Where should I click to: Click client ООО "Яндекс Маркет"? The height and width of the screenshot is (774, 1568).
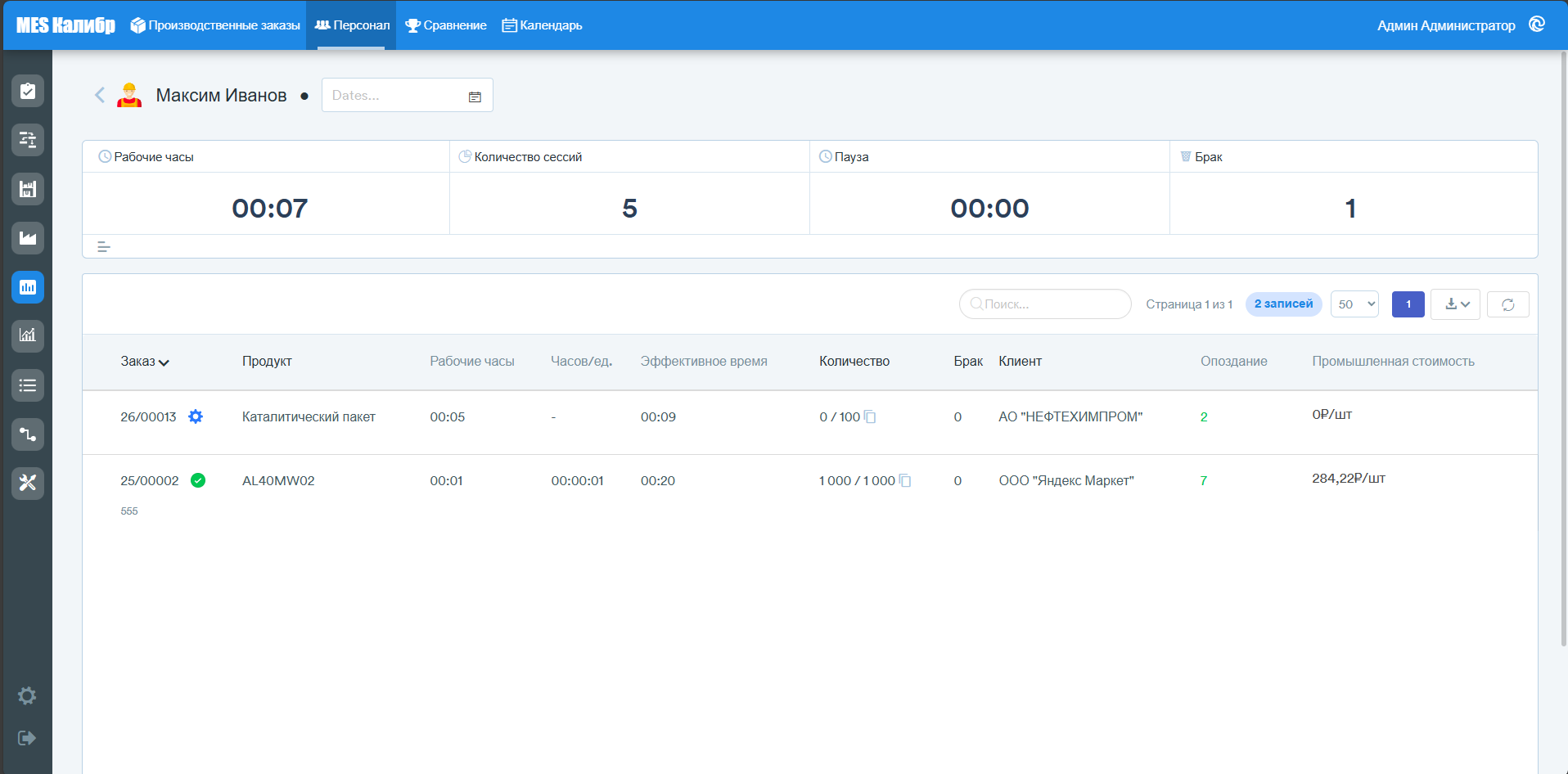[x=1066, y=480]
